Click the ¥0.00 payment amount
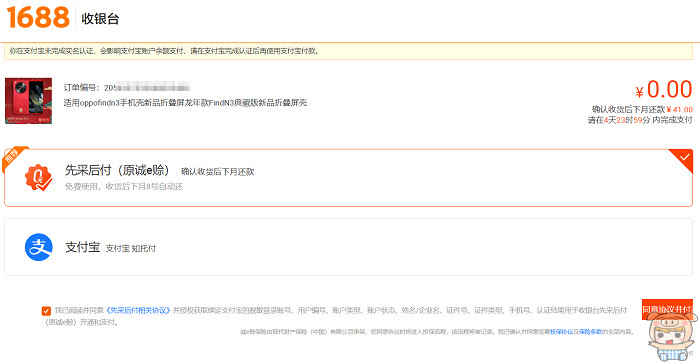The width and height of the screenshot is (700, 362). click(x=664, y=89)
